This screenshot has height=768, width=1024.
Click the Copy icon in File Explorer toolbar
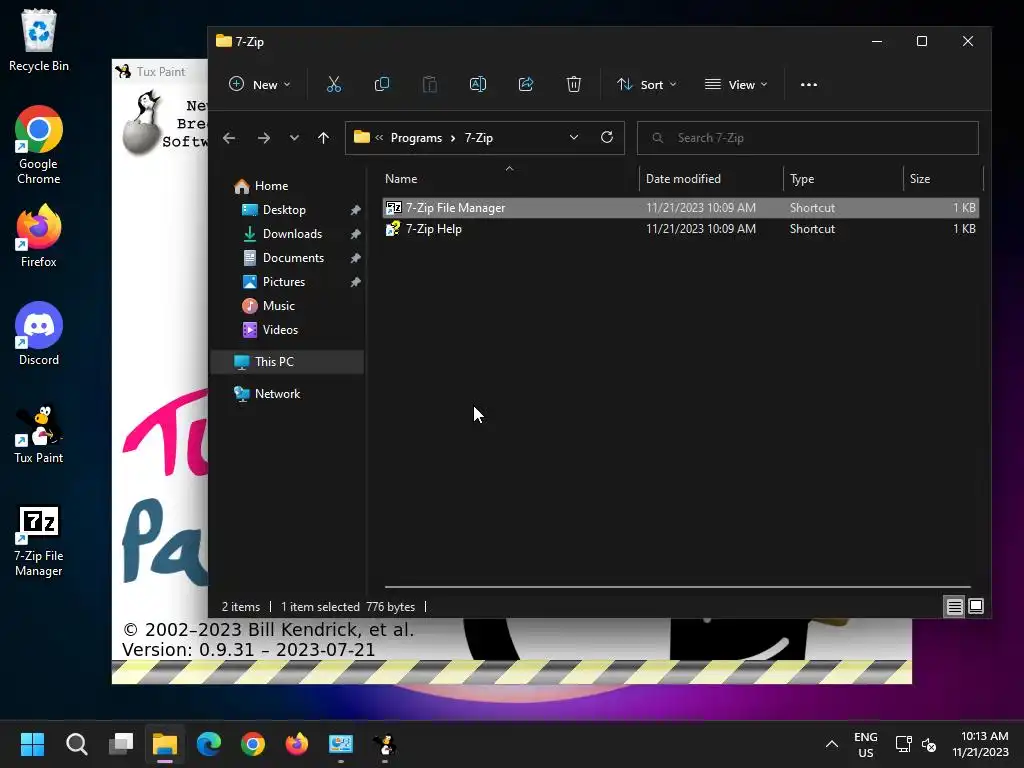click(381, 84)
